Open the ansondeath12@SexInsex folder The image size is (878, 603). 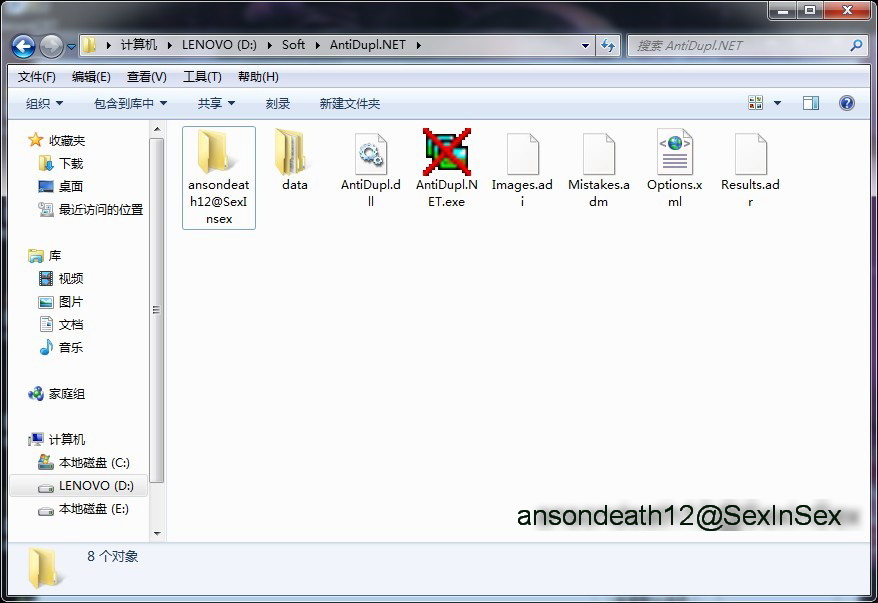tap(218, 177)
